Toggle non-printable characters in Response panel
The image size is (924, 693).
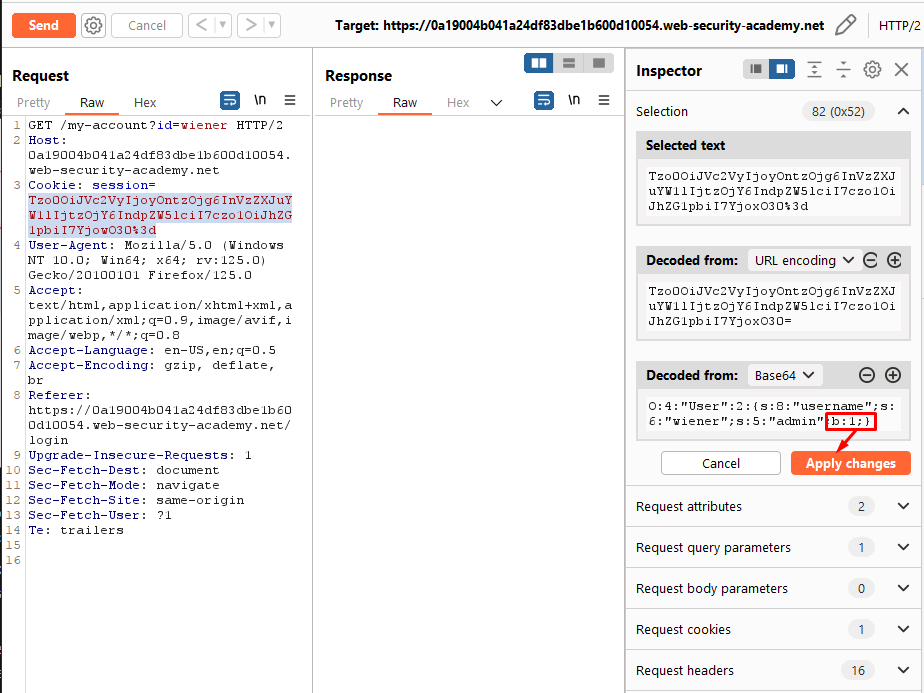574,100
